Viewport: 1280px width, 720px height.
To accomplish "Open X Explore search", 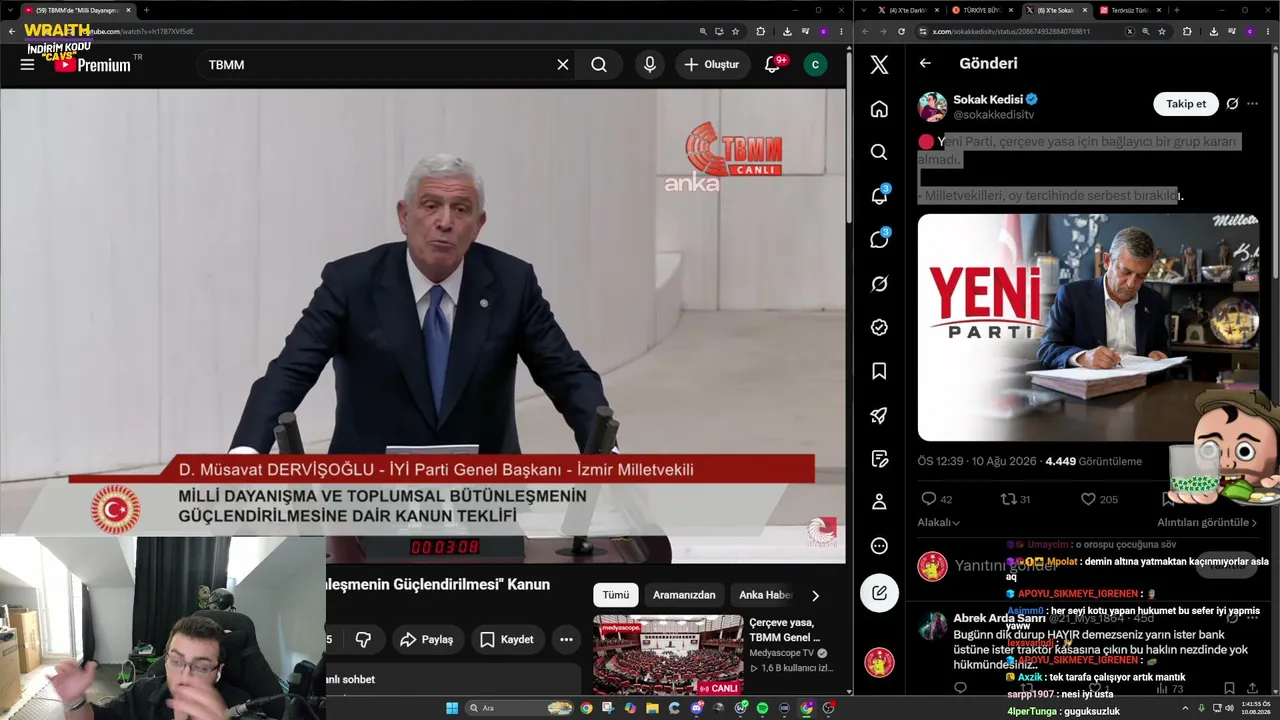I will [x=879, y=152].
